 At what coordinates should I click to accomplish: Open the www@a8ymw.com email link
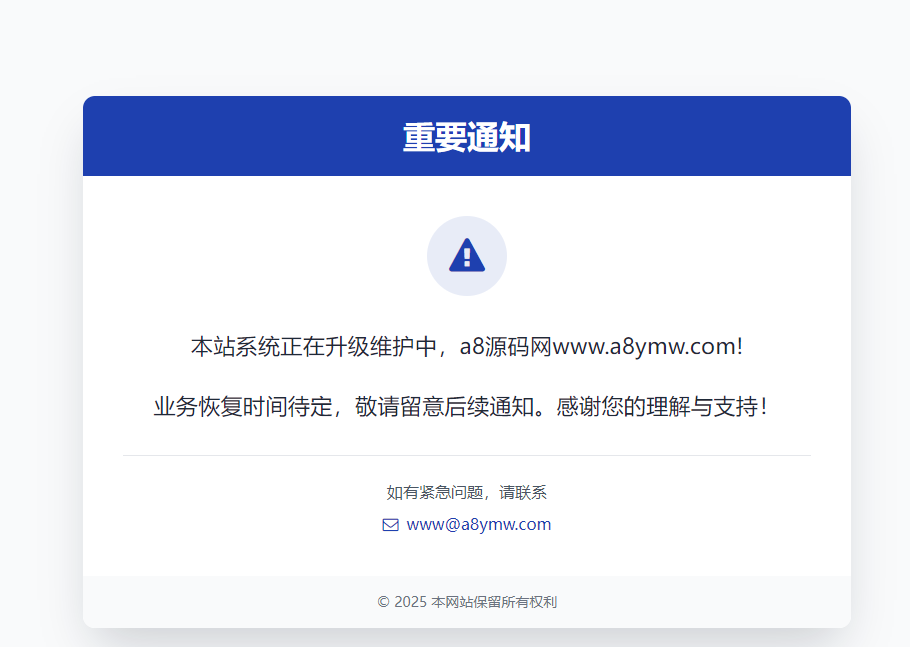pos(478,525)
